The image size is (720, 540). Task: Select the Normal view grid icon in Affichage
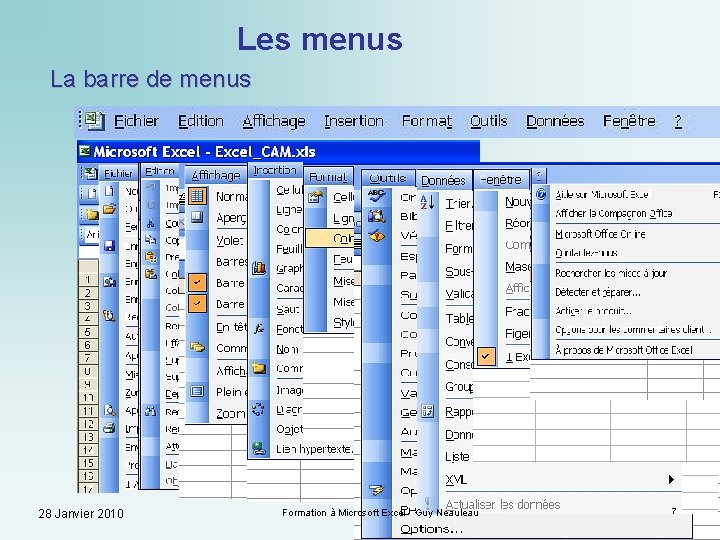[x=197, y=196]
